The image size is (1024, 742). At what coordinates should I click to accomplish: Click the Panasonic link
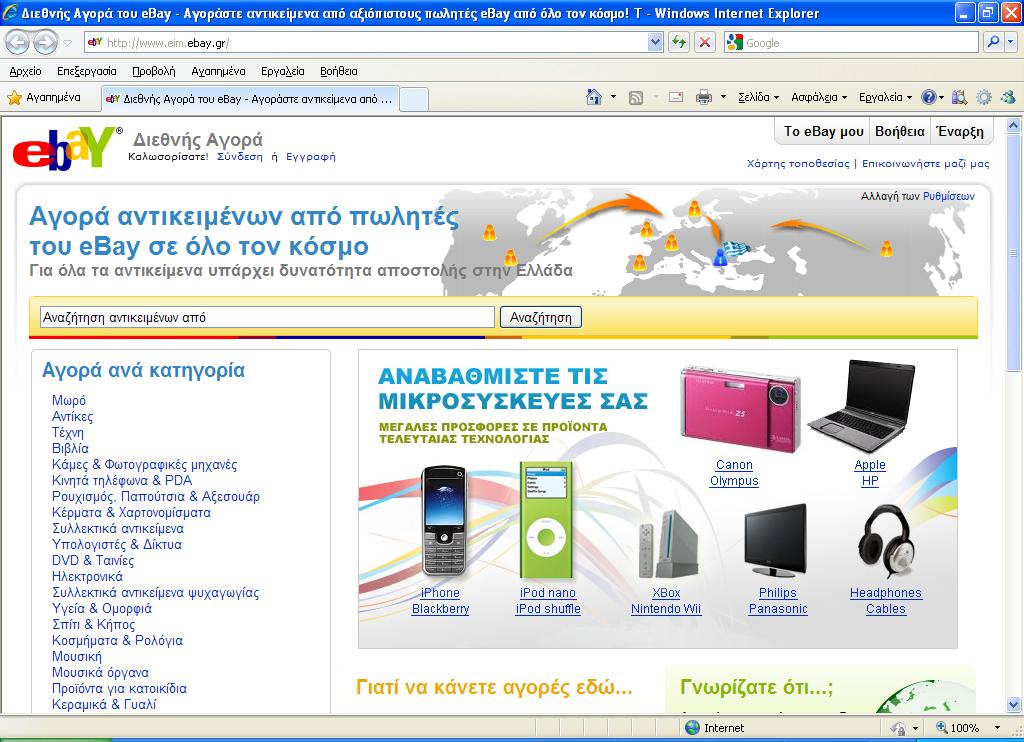point(778,609)
